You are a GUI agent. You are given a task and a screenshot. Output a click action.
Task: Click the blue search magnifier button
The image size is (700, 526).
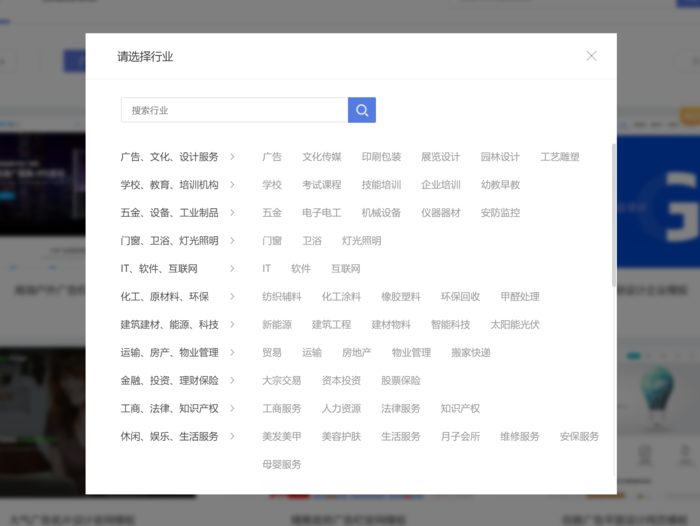(x=362, y=110)
